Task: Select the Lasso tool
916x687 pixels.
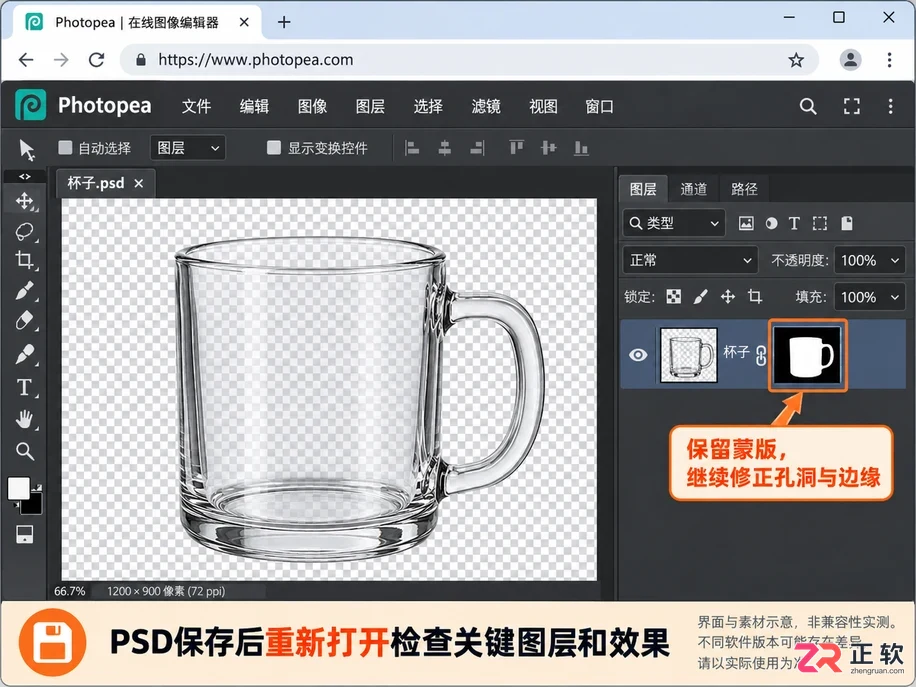Action: [x=25, y=231]
